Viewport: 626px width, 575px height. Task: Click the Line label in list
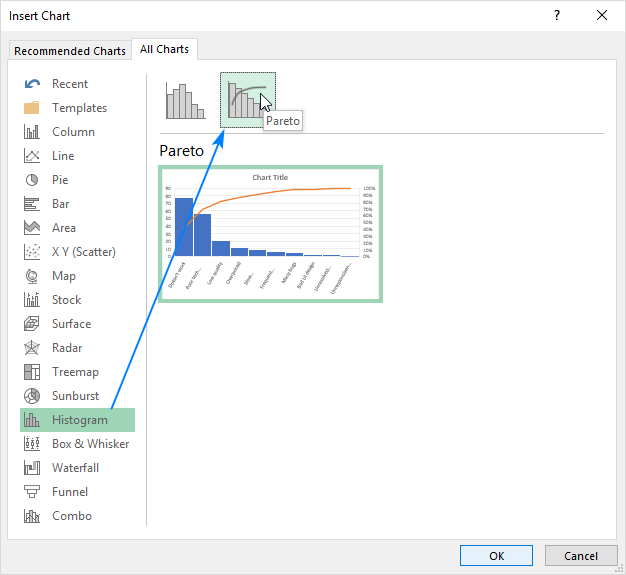[x=63, y=156]
